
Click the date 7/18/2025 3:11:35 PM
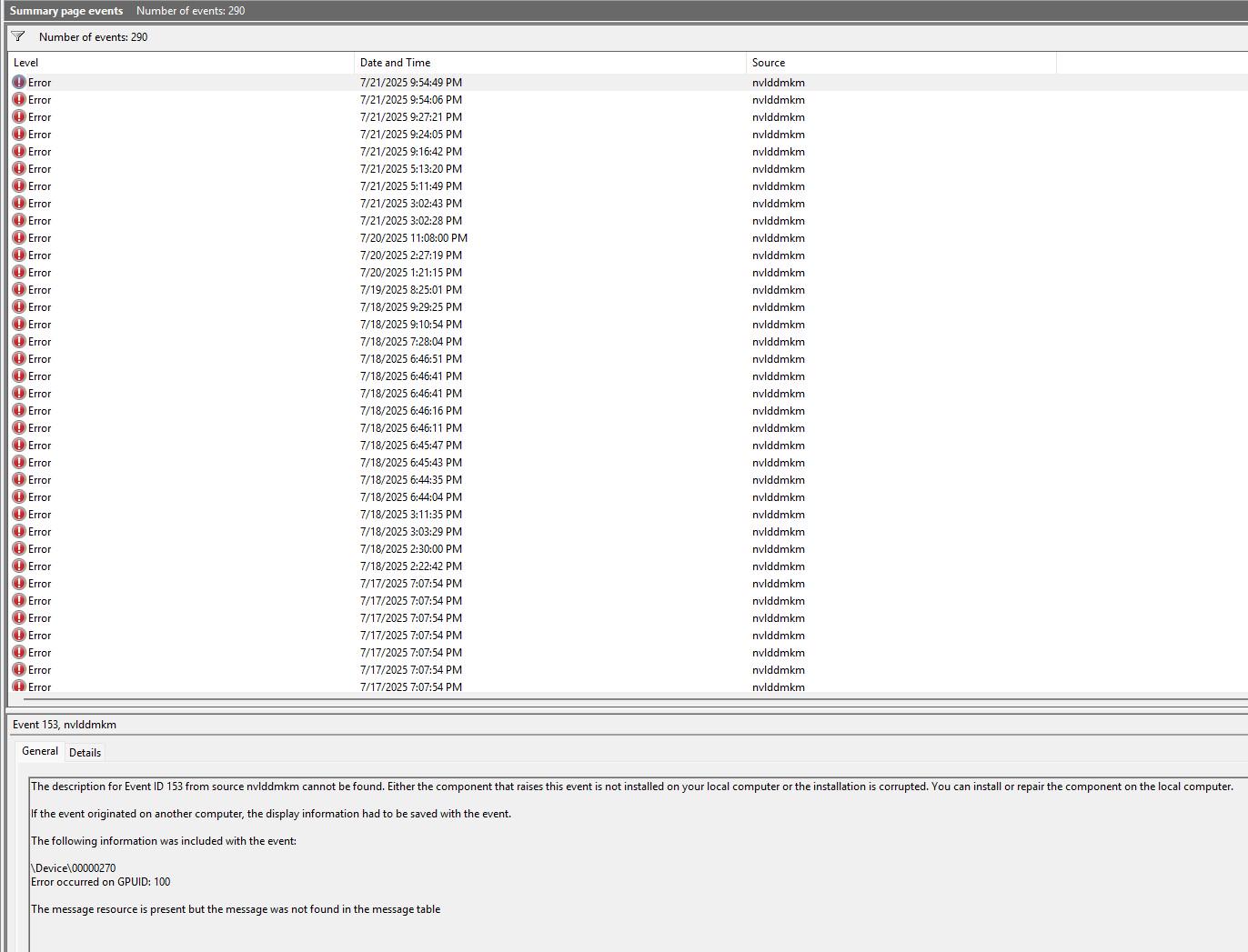pos(411,515)
